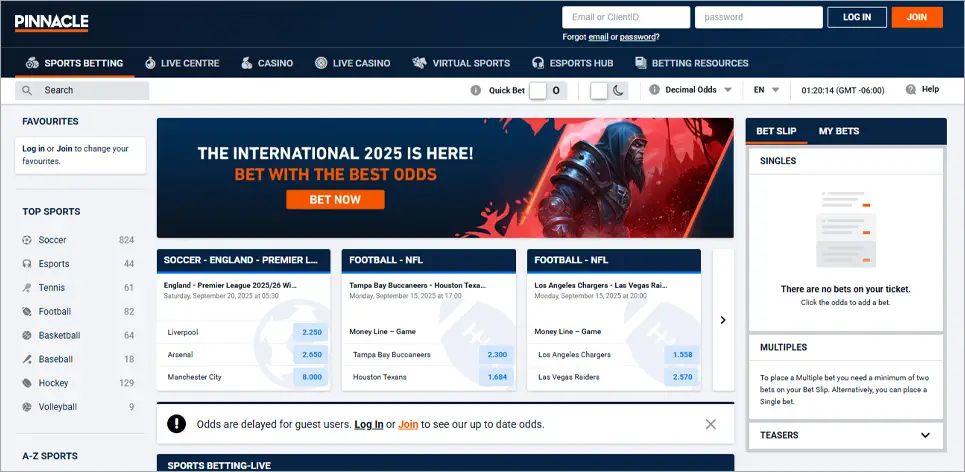The width and height of the screenshot is (965, 472).
Task: Open the Live Centre menu item
Action: click(181, 63)
